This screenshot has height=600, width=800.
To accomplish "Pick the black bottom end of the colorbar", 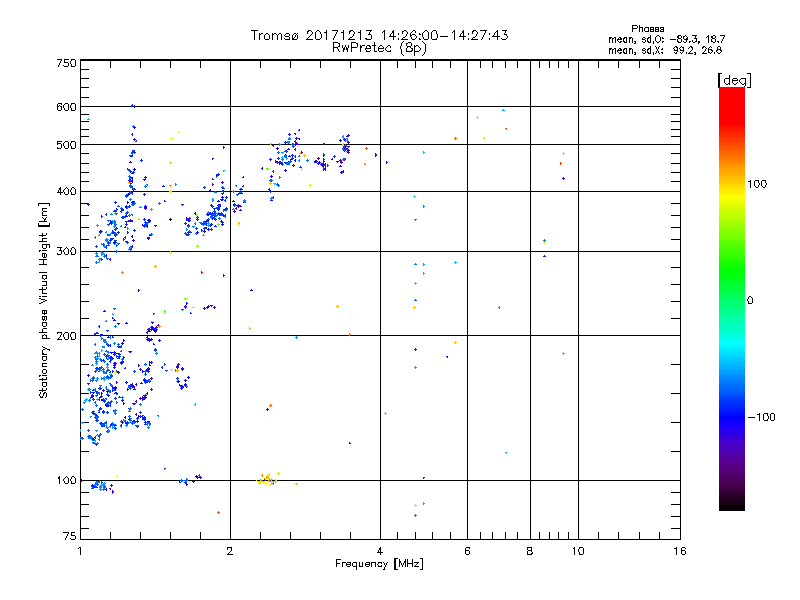I will (x=732, y=505).
